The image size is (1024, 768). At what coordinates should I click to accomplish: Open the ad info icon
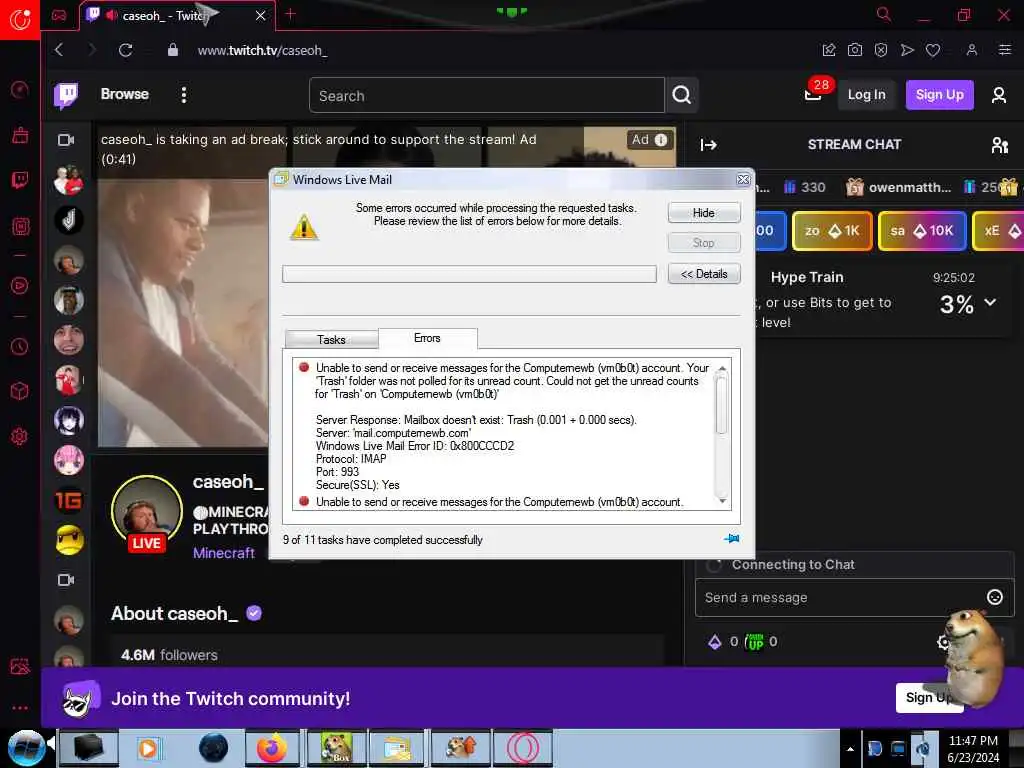click(661, 140)
